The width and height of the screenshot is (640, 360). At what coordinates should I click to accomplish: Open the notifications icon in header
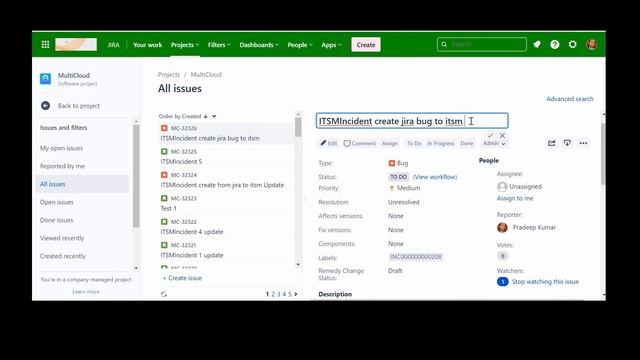click(537, 44)
